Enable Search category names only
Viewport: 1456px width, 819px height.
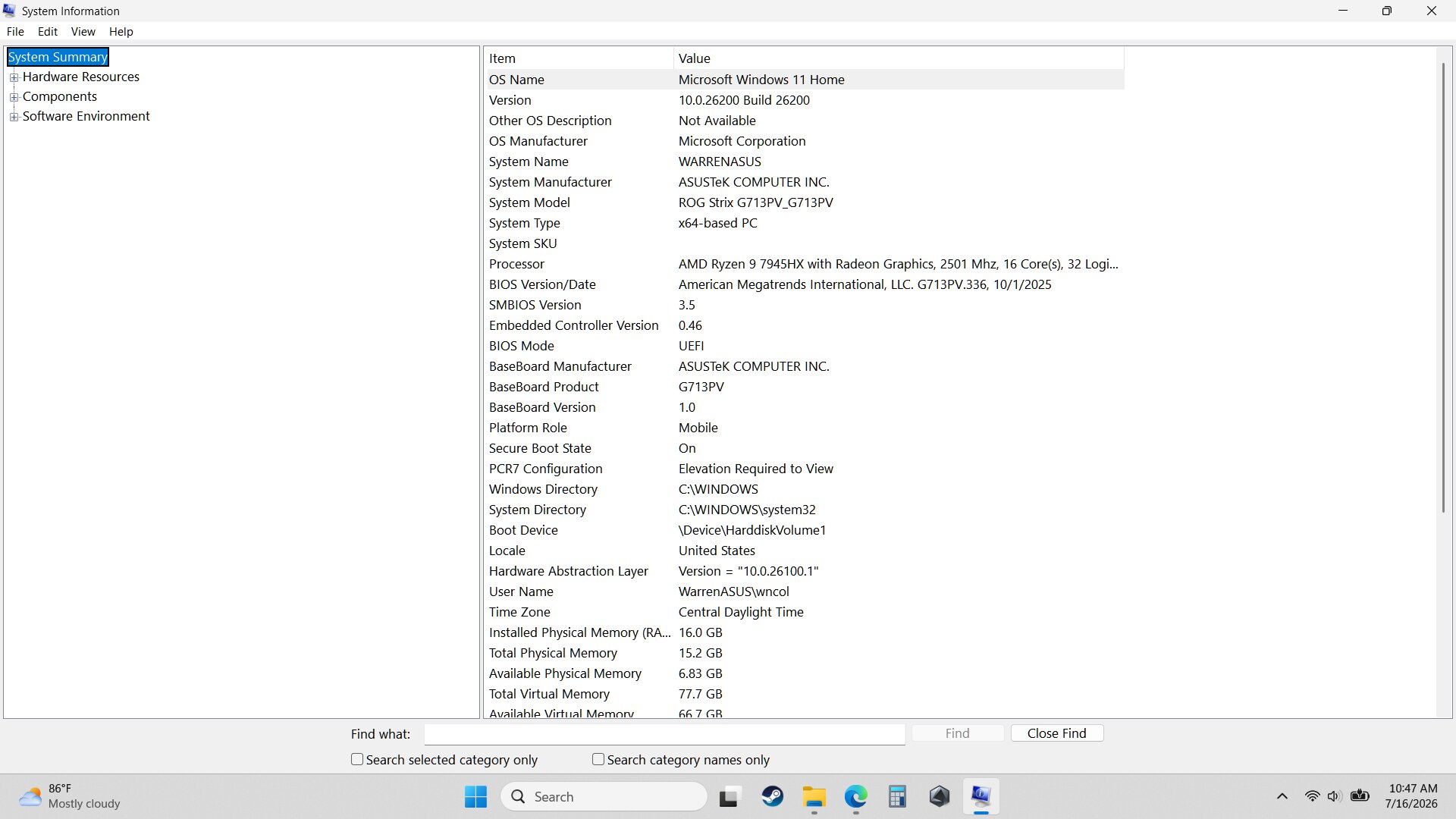[598, 759]
